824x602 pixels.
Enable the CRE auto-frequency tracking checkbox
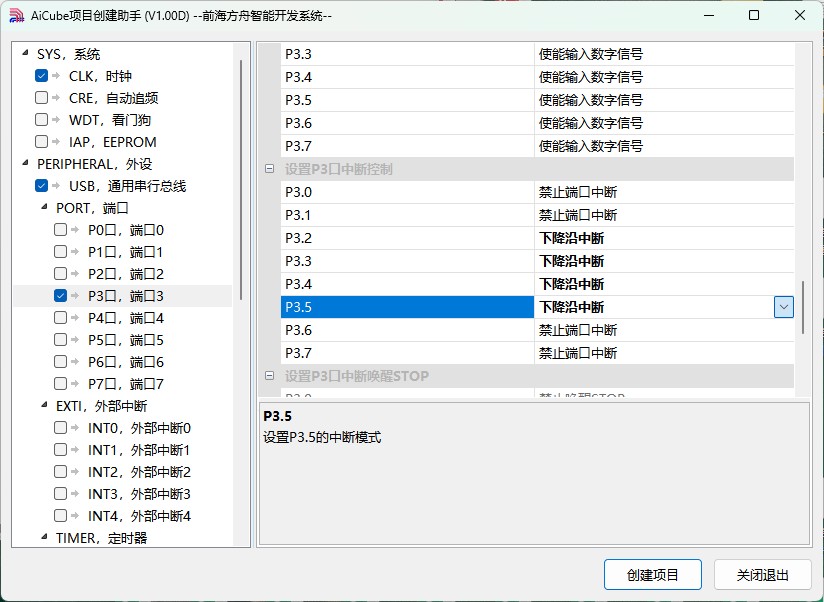(x=42, y=98)
